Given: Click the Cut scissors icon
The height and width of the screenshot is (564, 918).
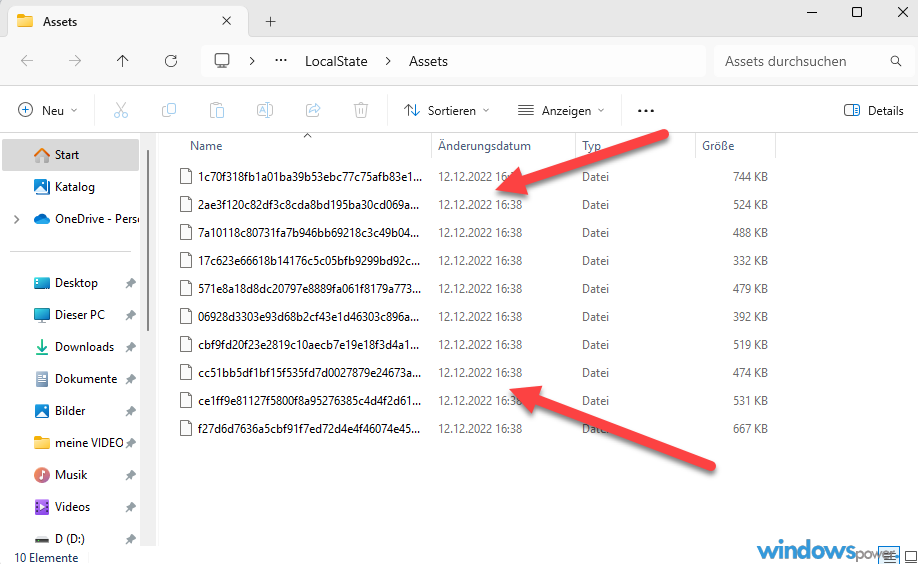Looking at the screenshot, I should (121, 110).
